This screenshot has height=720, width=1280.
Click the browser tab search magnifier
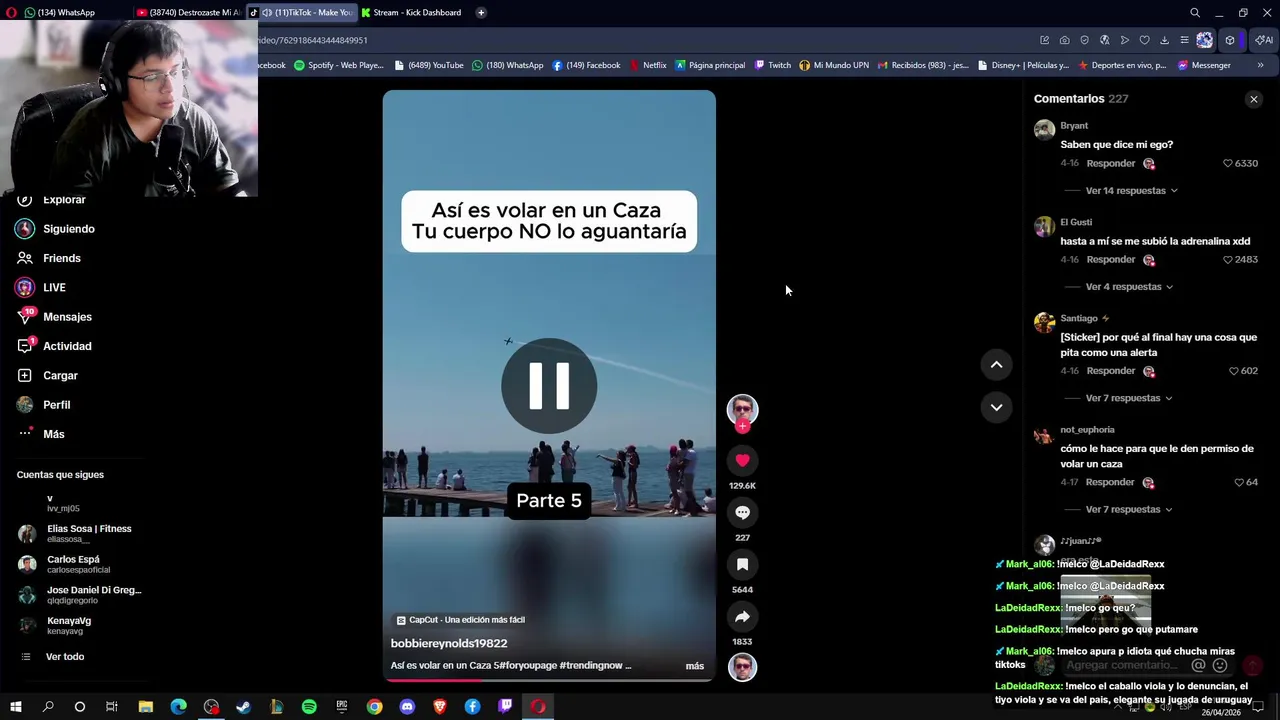tap(1194, 13)
